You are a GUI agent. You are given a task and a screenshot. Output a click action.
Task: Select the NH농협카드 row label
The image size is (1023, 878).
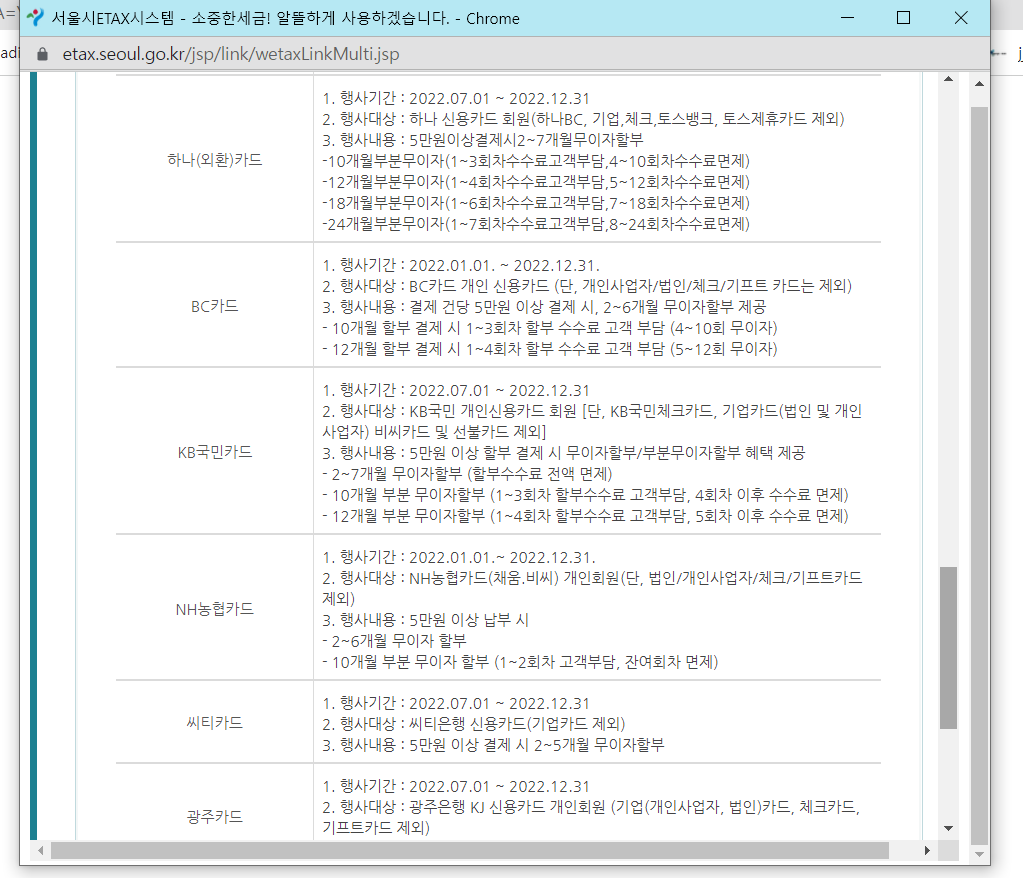(x=215, y=609)
